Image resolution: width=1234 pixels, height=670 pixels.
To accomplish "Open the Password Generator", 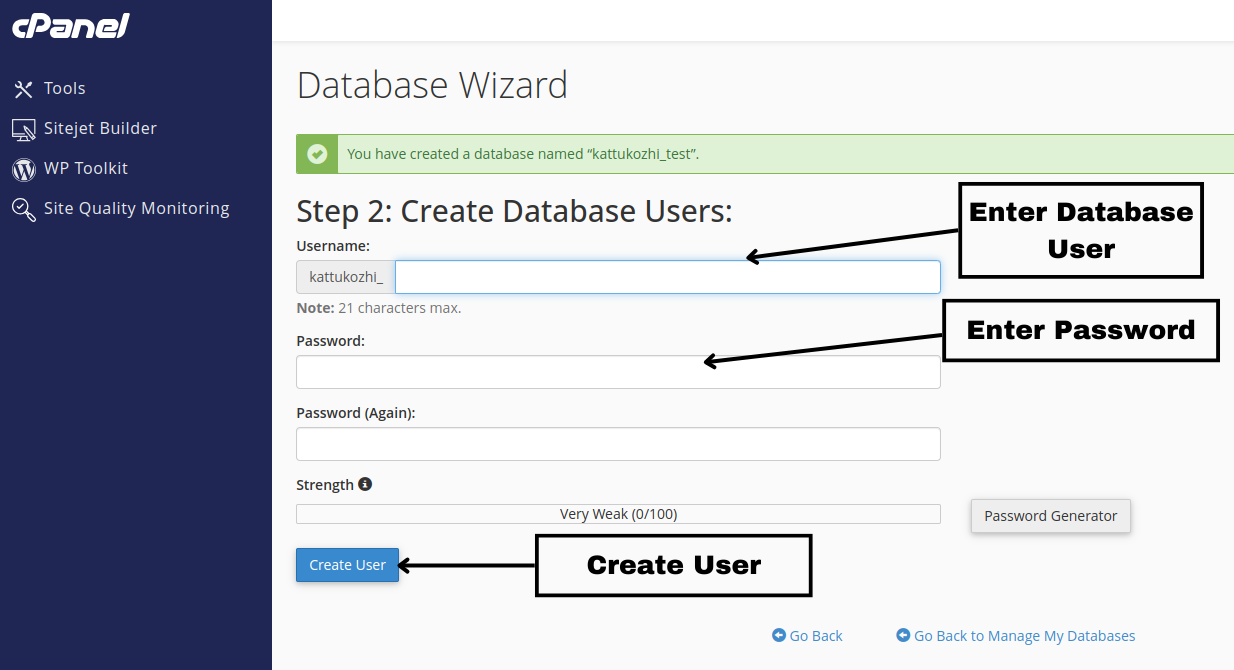I will click(1050, 516).
